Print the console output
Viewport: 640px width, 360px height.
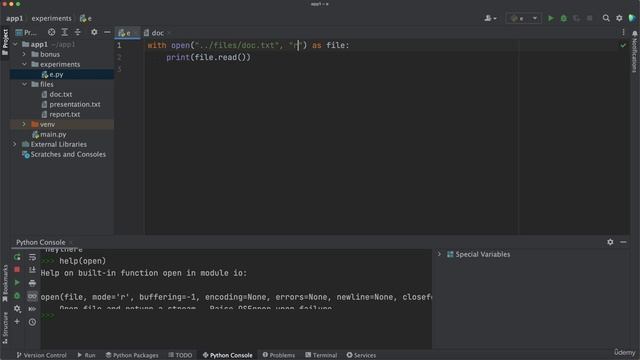(x=32, y=283)
